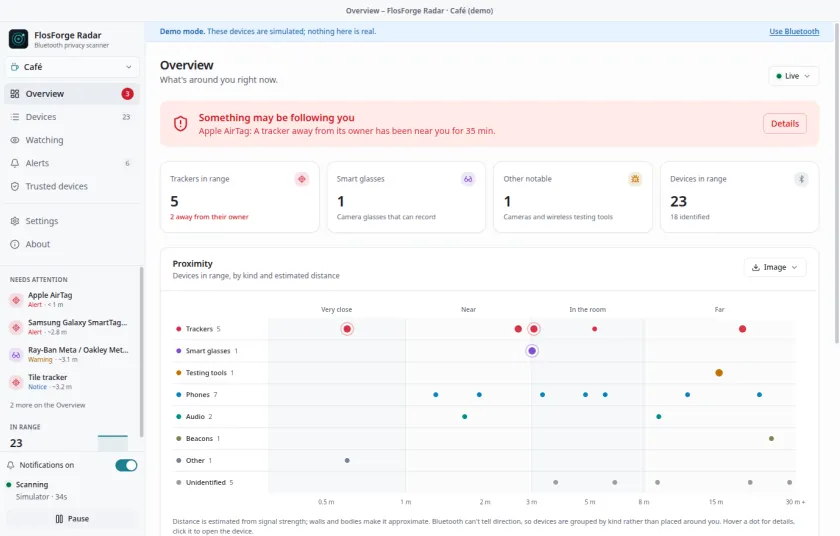Select Ray-Ban Meta / Oakley Meta entry
The width and height of the screenshot is (840, 536).
click(x=72, y=354)
